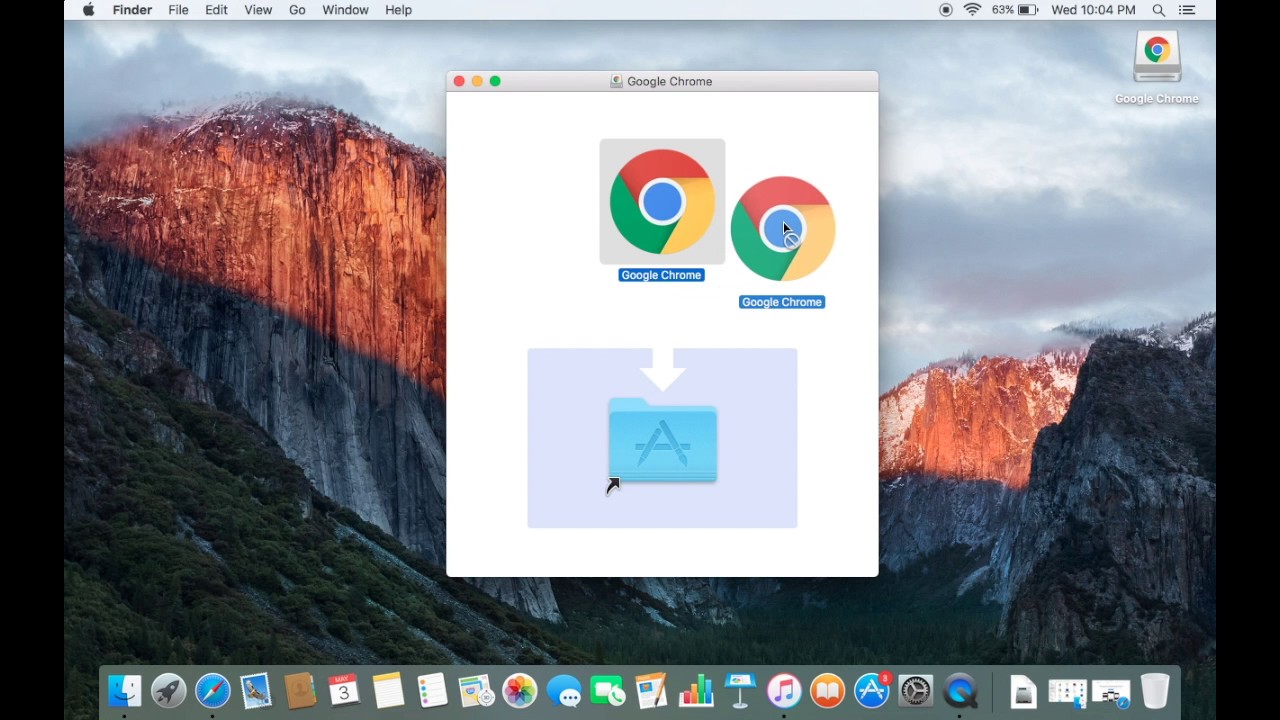The height and width of the screenshot is (720, 1280).
Task: Open the Window menu in the menu bar
Action: point(345,10)
